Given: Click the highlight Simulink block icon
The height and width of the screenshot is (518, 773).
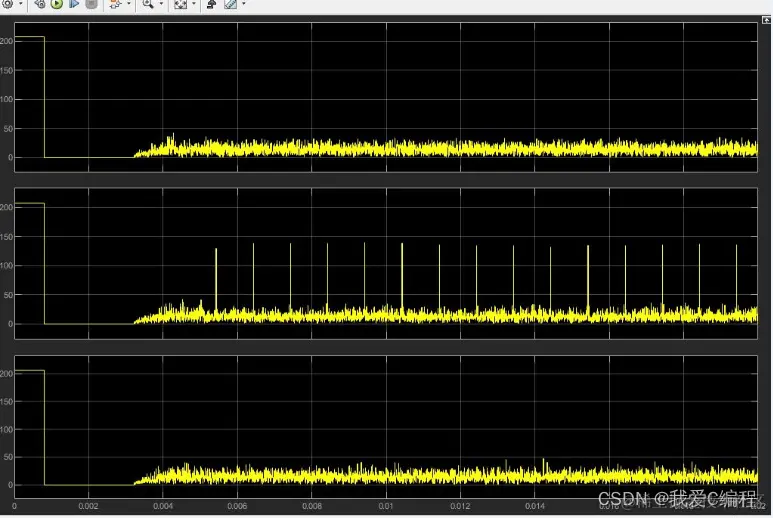Looking at the screenshot, I should [x=115, y=4].
